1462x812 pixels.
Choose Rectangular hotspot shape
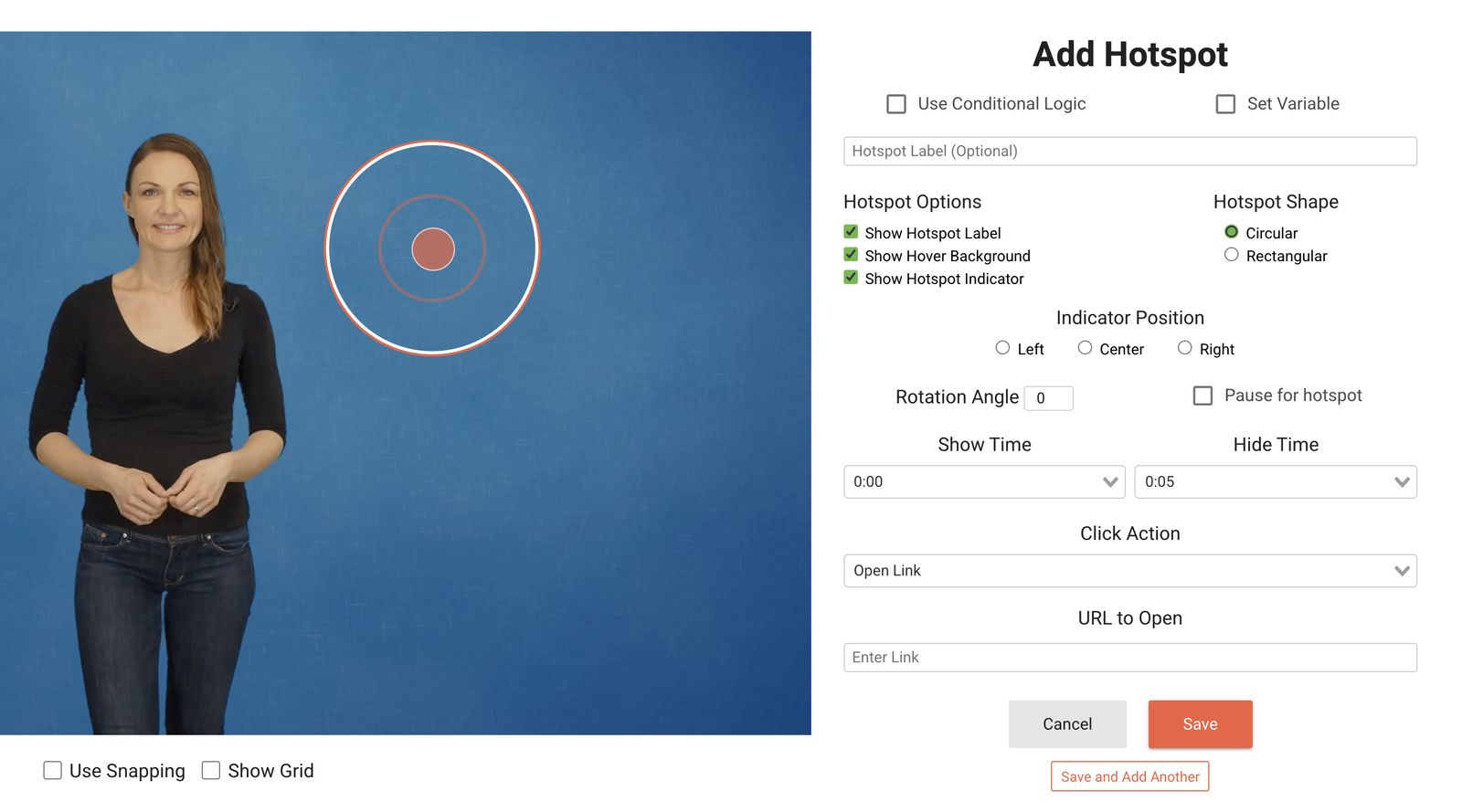click(x=1232, y=255)
